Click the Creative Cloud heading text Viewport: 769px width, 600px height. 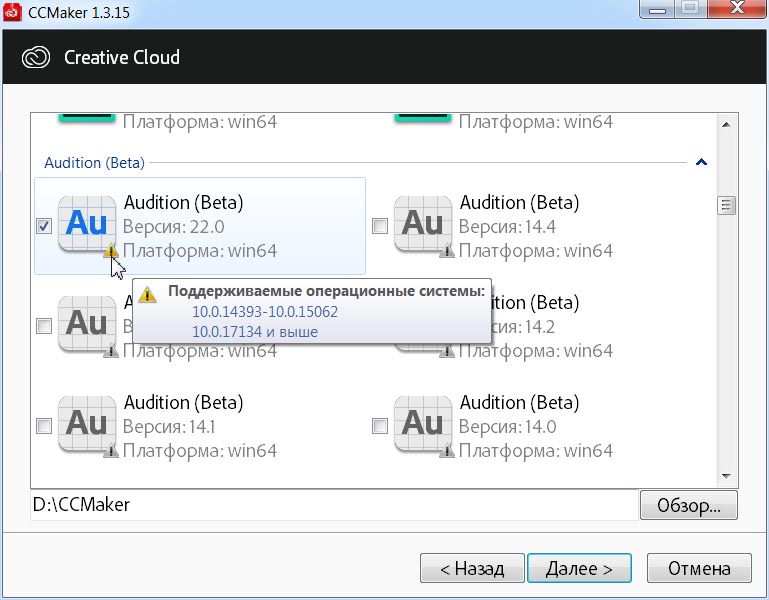pyautogui.click(x=122, y=57)
